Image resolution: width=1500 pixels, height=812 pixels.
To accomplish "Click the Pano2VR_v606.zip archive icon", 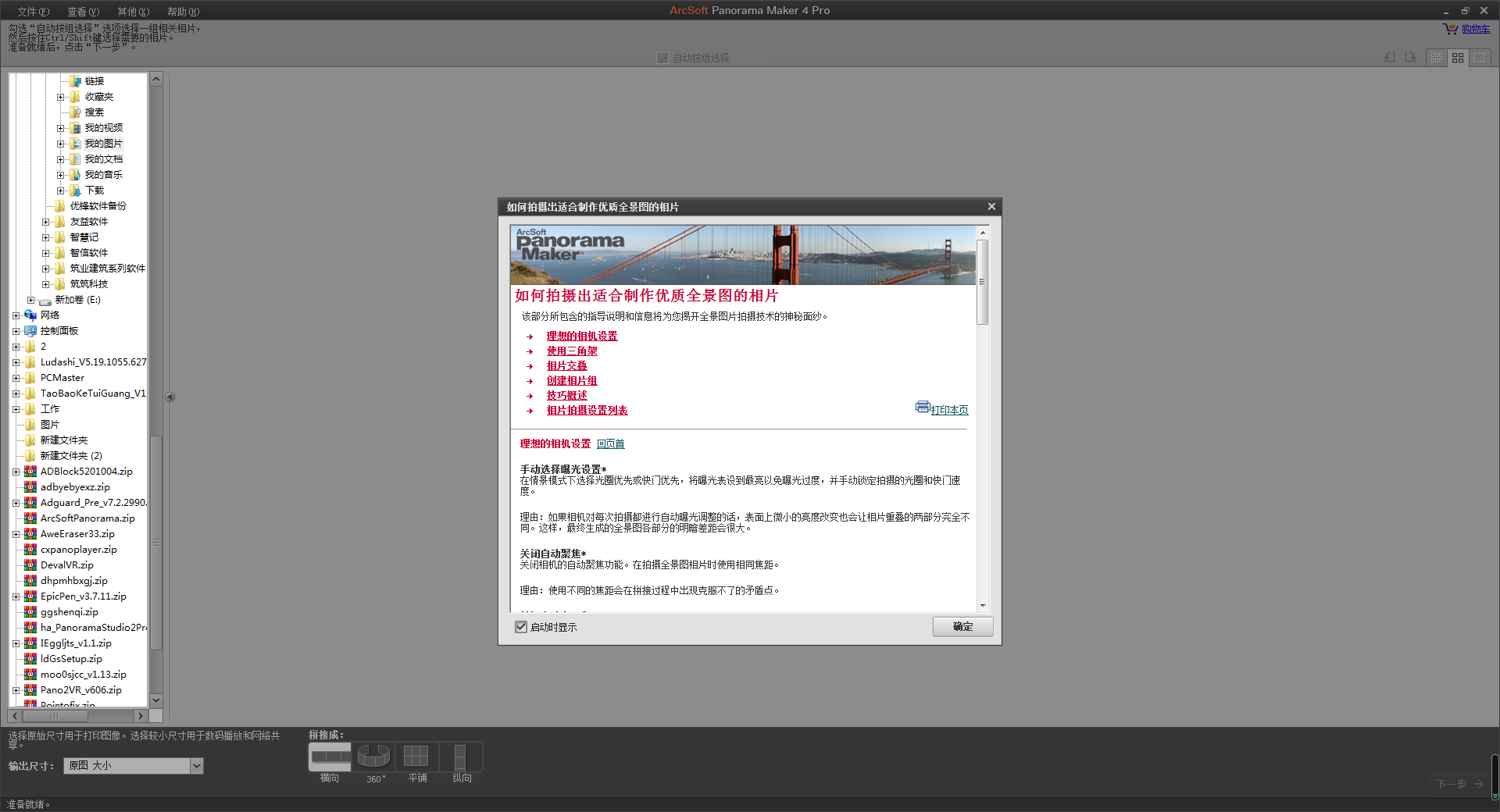I will (x=30, y=689).
